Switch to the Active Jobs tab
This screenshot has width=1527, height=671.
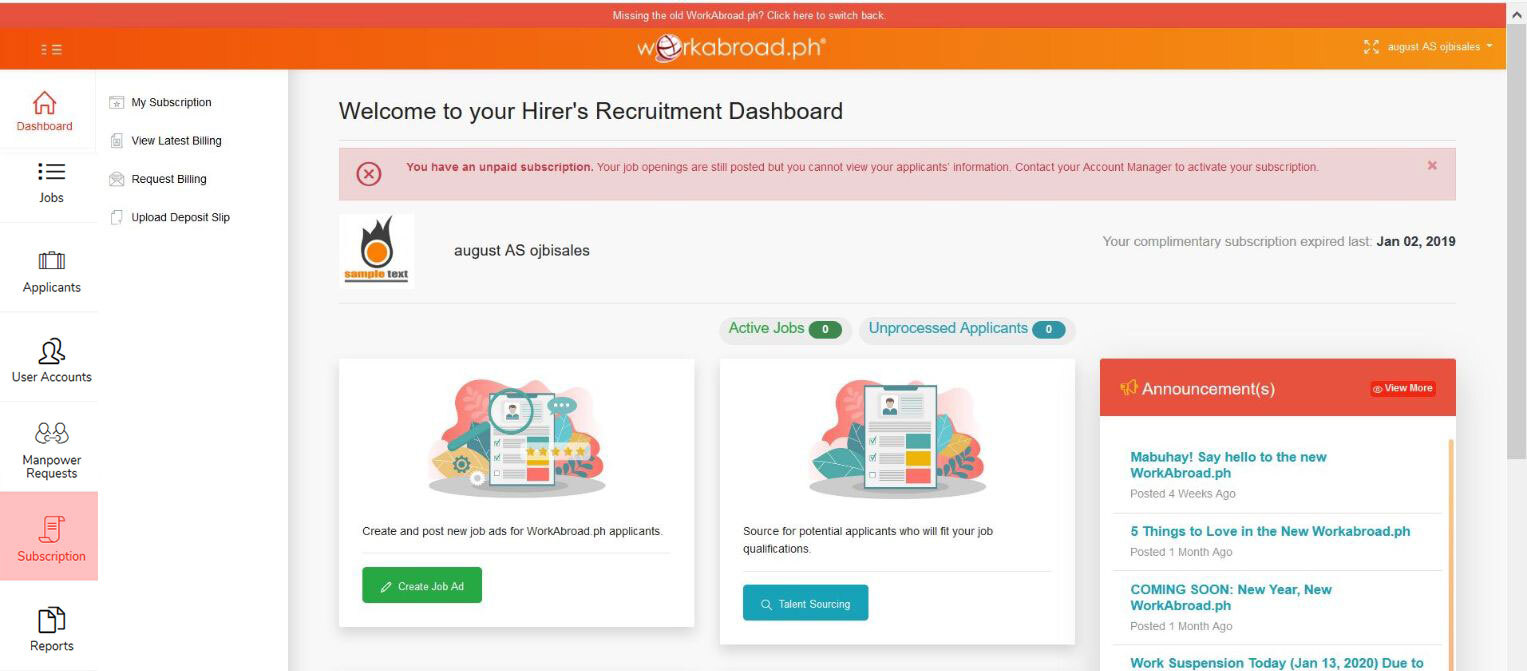784,328
